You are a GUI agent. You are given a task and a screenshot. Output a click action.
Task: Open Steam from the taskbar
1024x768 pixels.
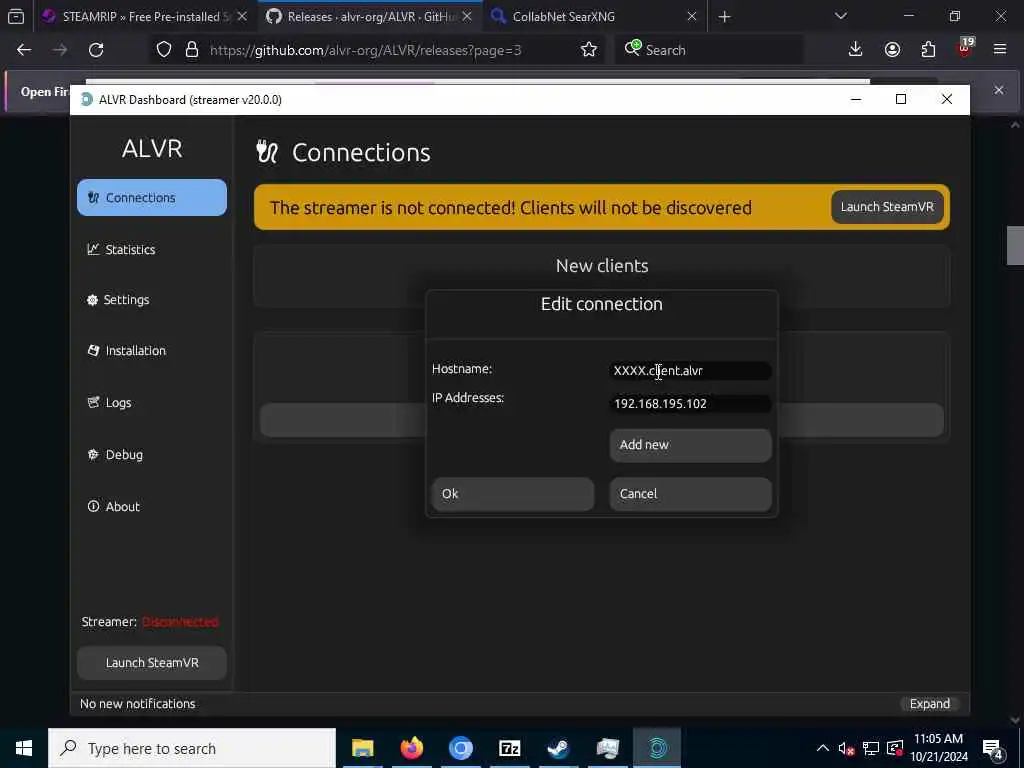pos(558,748)
